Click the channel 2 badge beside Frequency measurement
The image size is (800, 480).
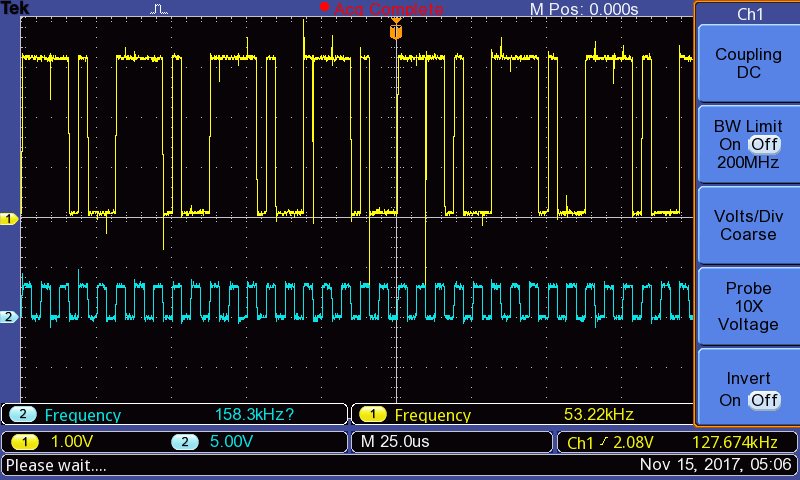pyautogui.click(x=22, y=414)
